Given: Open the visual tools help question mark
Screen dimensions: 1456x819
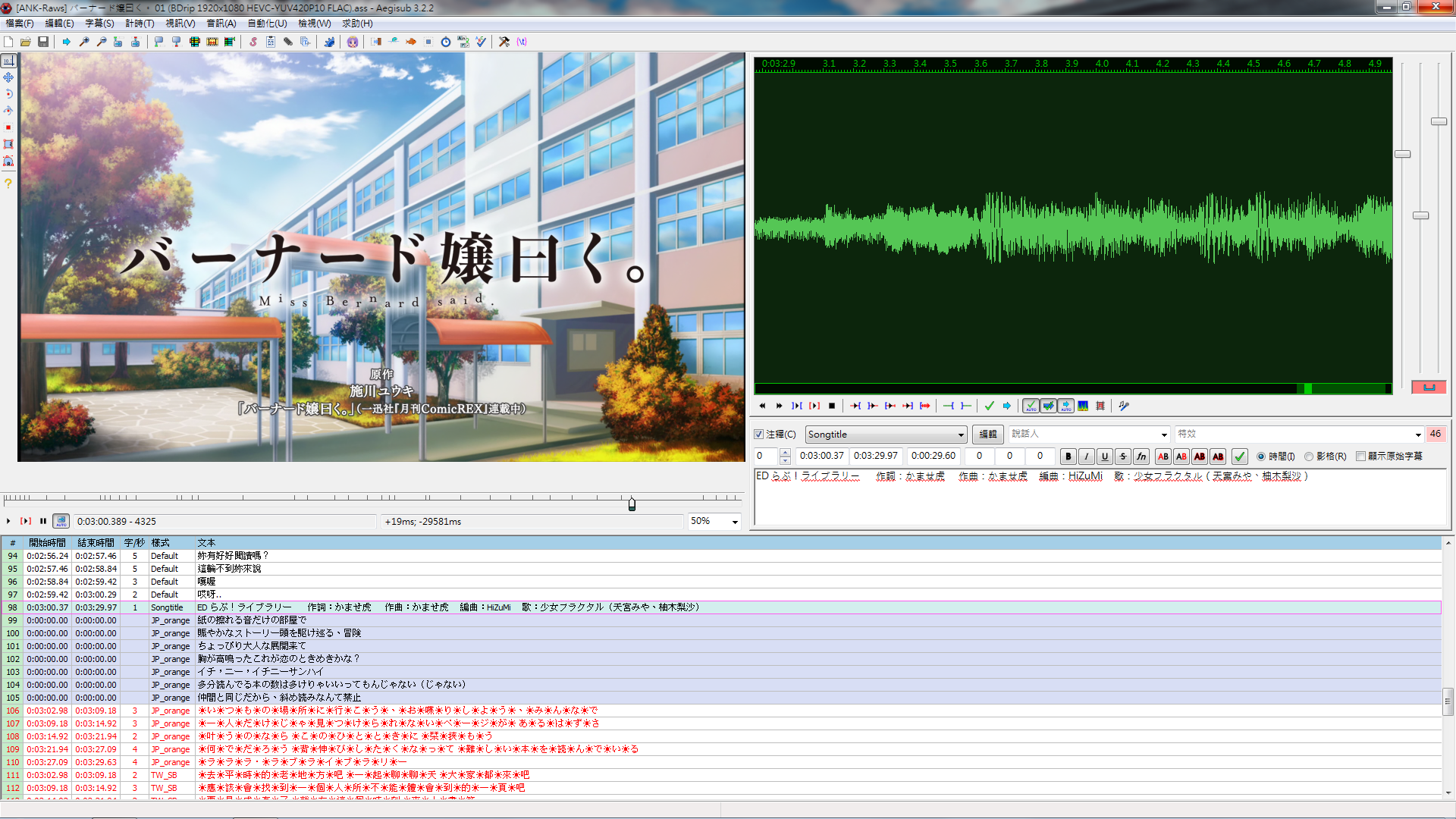Looking at the screenshot, I should click(x=8, y=183).
